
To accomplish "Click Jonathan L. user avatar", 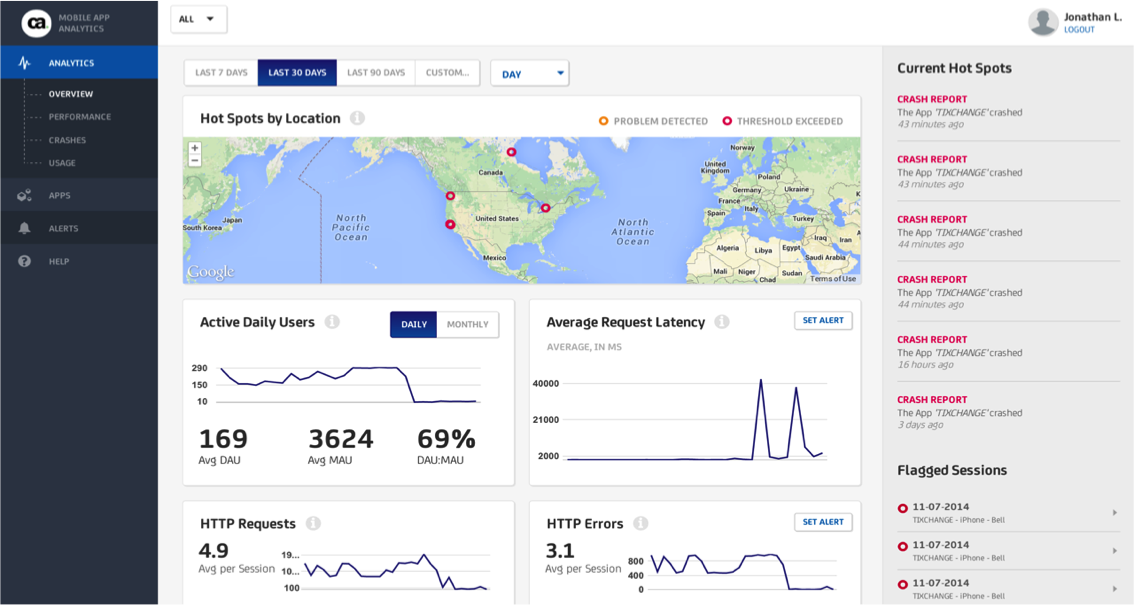I will click(x=1043, y=22).
